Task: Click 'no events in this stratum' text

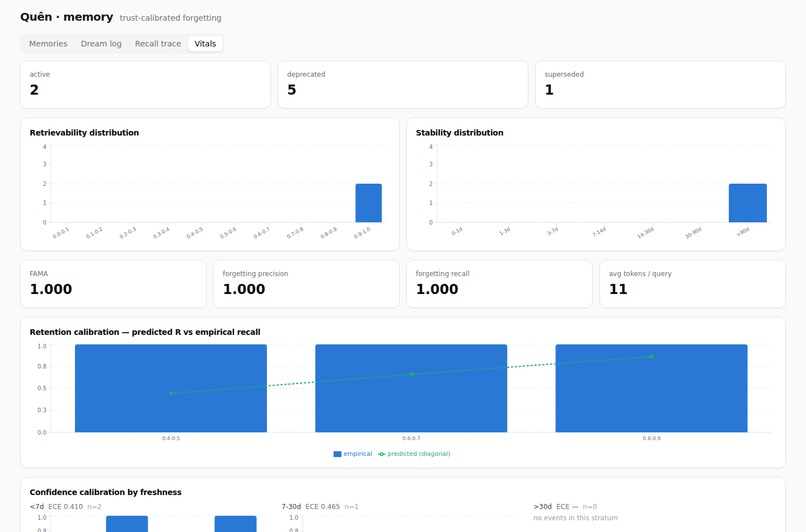Action: (x=575, y=518)
